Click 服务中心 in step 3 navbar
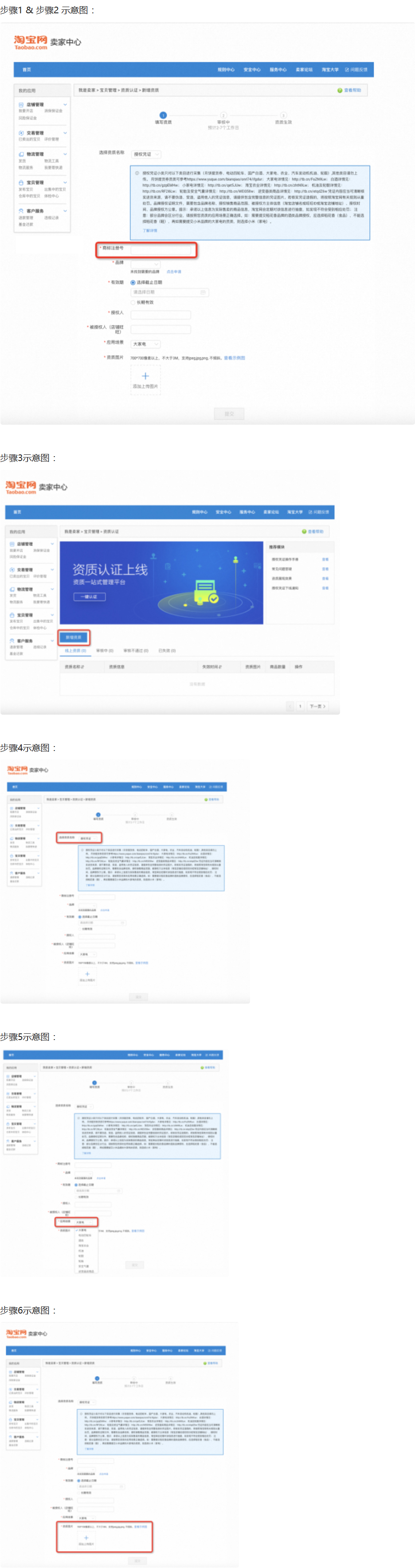 pyautogui.click(x=247, y=512)
